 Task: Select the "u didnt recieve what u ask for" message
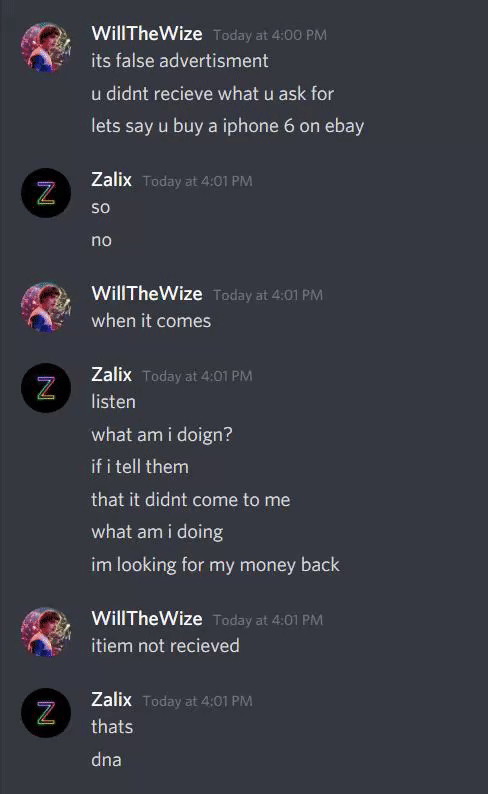(x=212, y=94)
